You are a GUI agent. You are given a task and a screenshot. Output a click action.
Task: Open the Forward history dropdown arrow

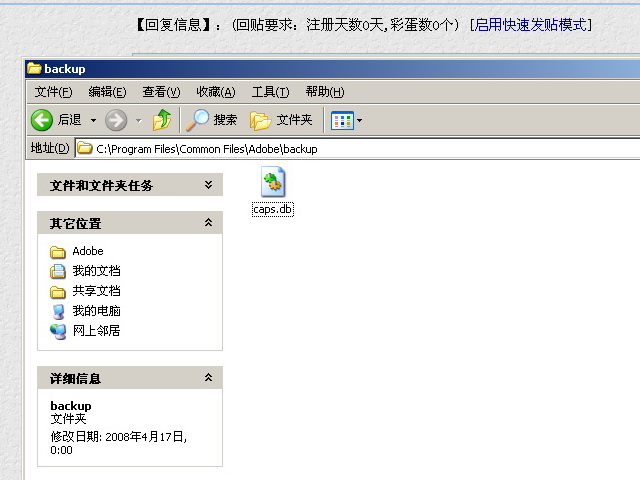point(139,120)
